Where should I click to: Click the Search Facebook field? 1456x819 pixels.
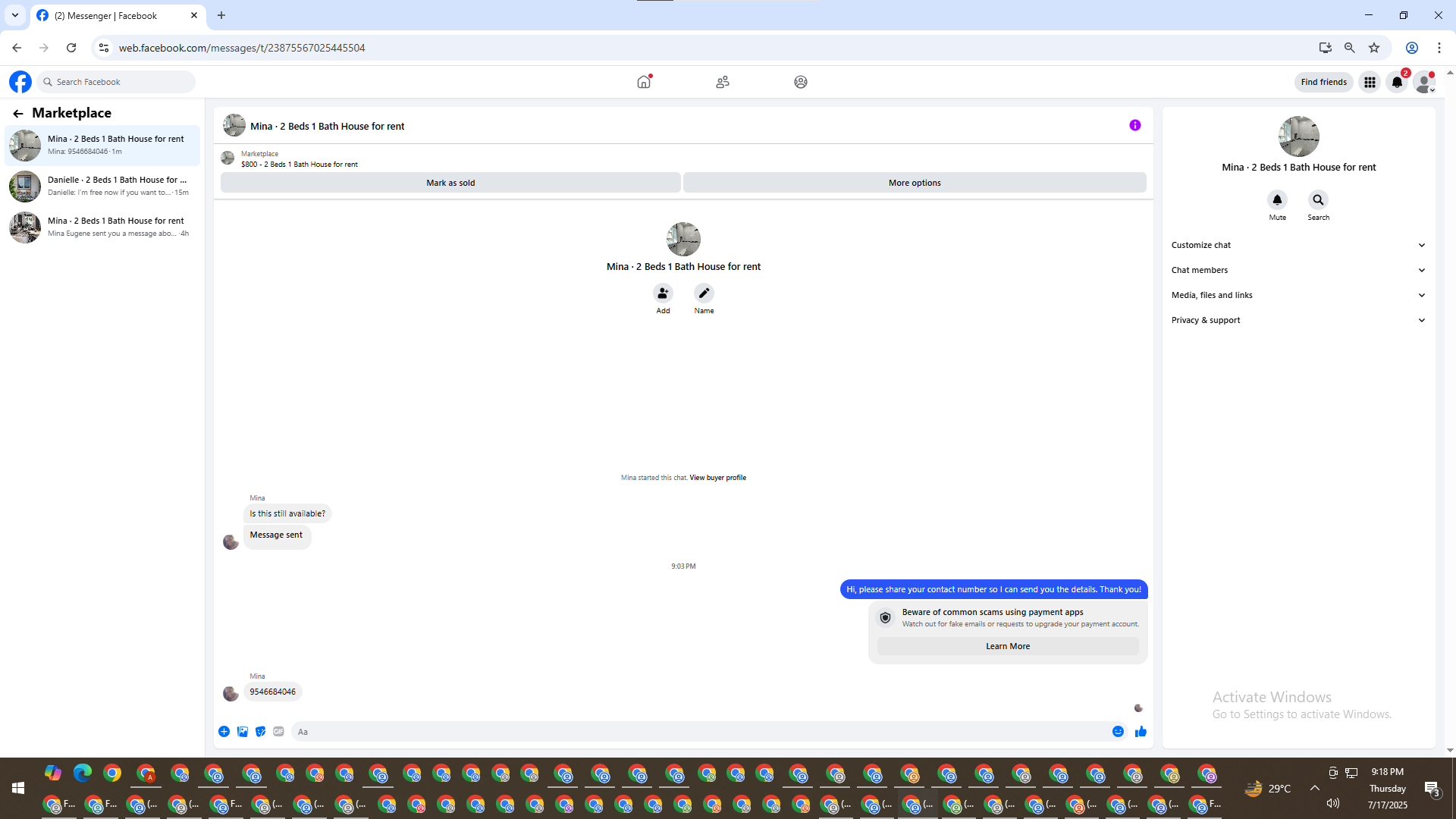[116, 82]
